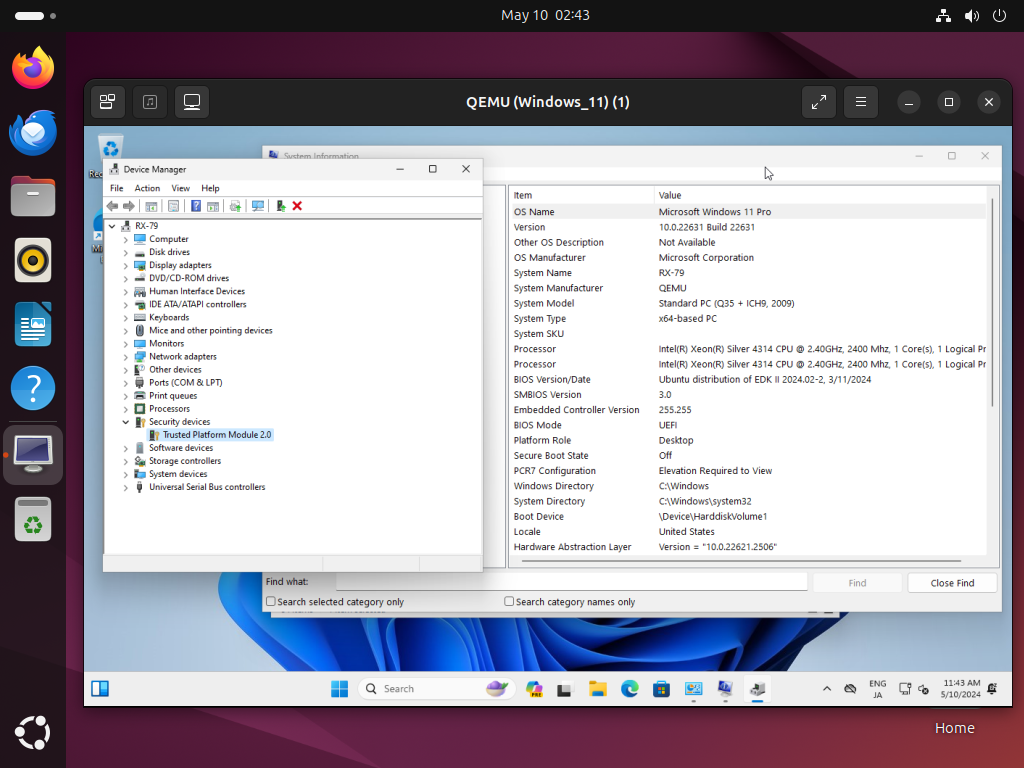Screen dimensions: 1024x768
Task: Show hidden icons in the Windows tray
Action: click(x=827, y=689)
